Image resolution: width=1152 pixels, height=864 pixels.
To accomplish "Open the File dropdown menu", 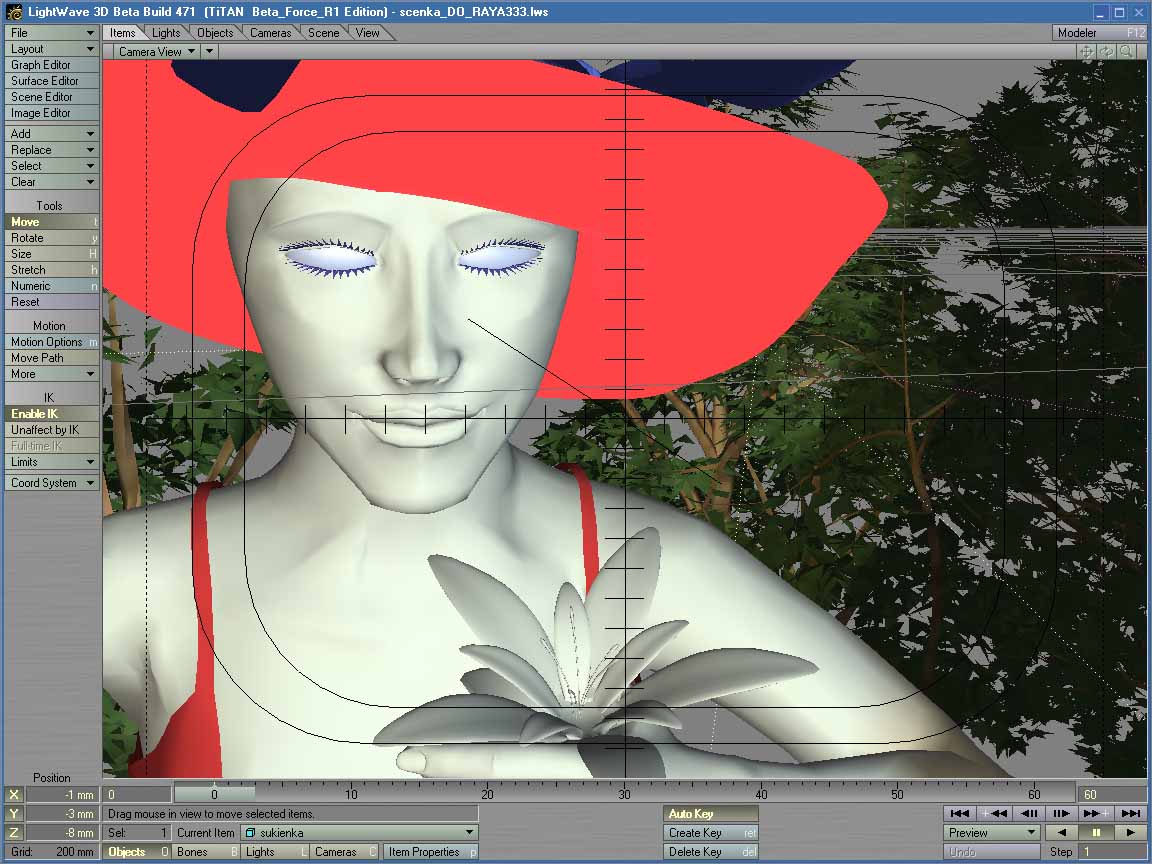I will click(51, 32).
